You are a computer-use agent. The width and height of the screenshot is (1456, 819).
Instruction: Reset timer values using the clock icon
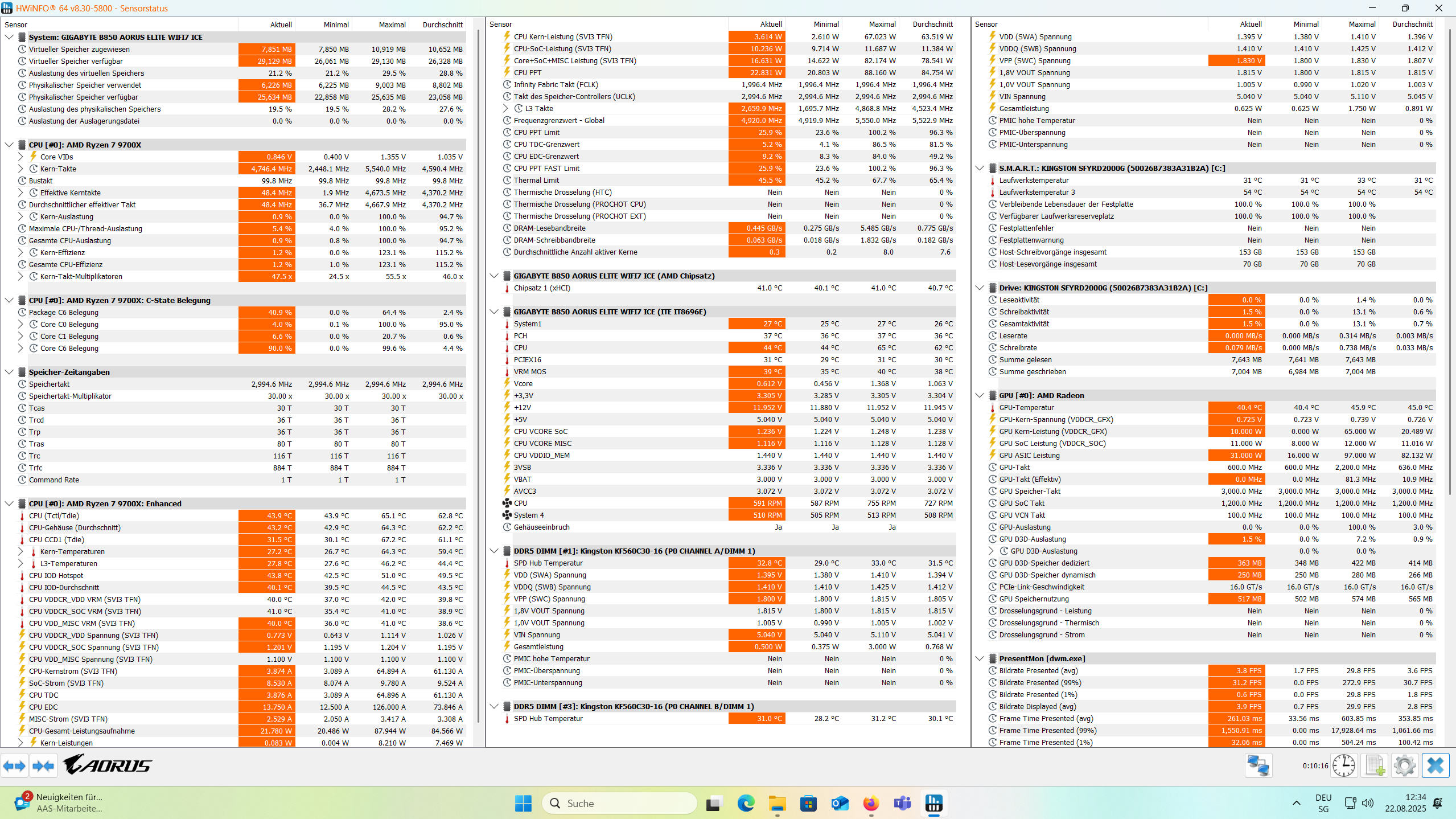click(1344, 765)
